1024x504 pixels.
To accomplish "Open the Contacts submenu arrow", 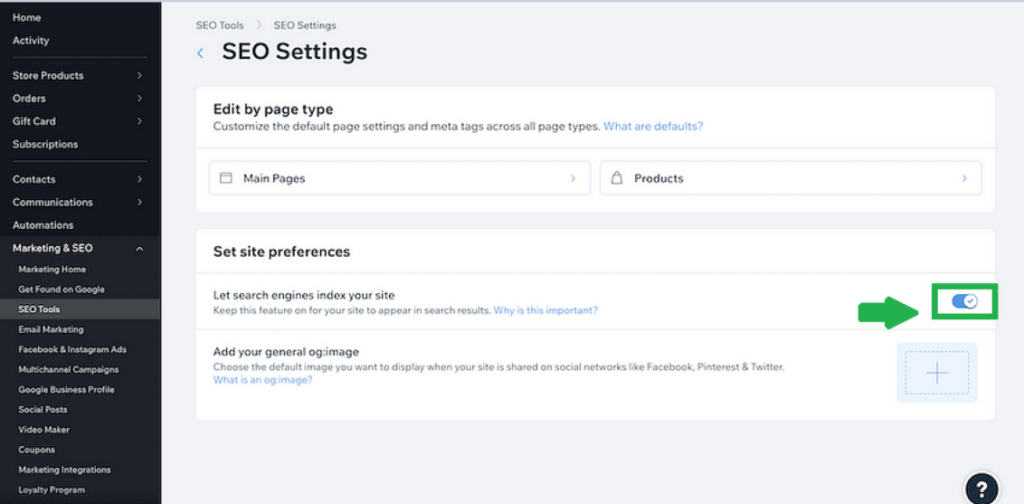I will [x=139, y=180].
